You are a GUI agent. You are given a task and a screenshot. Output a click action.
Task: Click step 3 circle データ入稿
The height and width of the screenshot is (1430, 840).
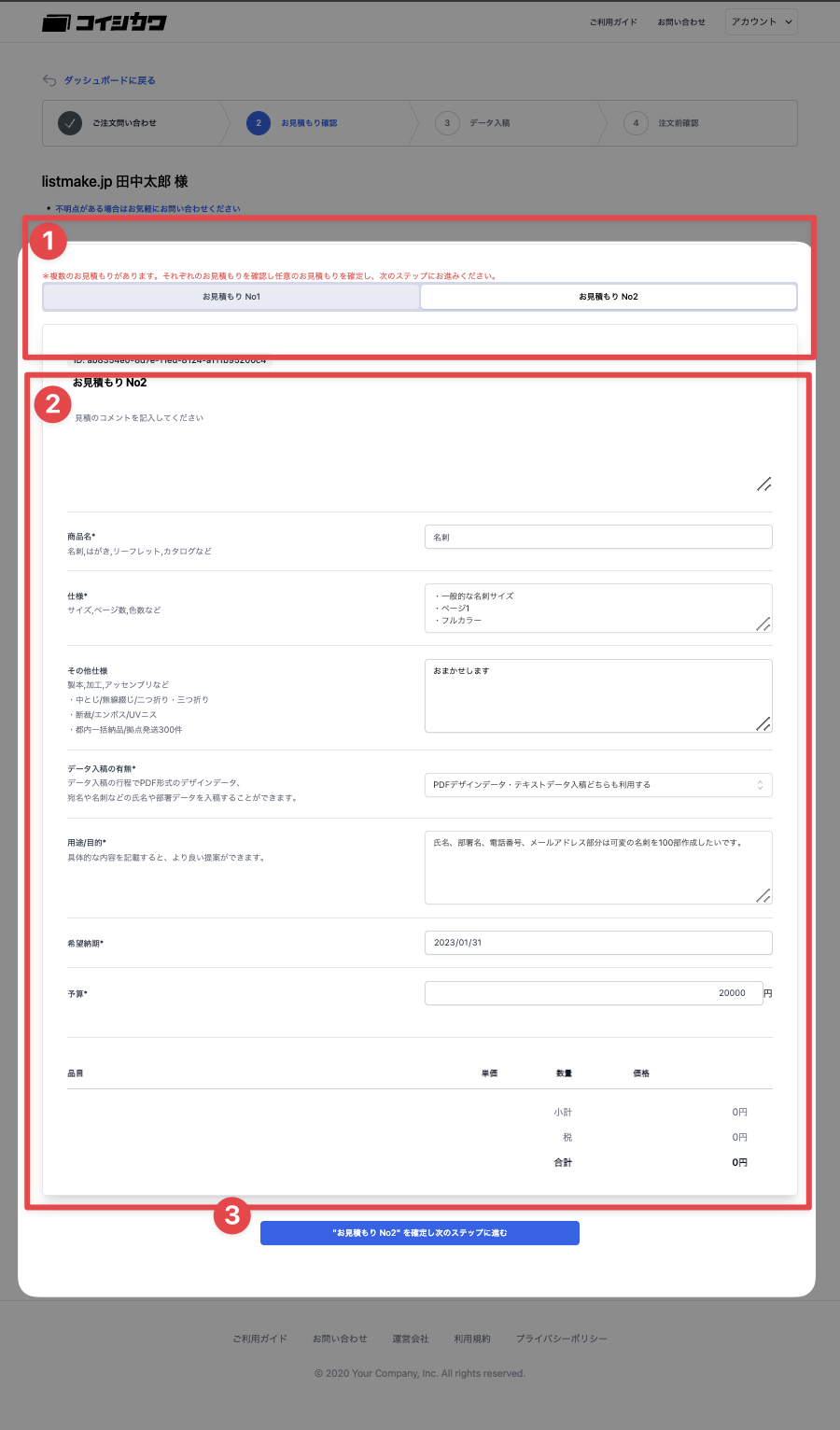447,122
